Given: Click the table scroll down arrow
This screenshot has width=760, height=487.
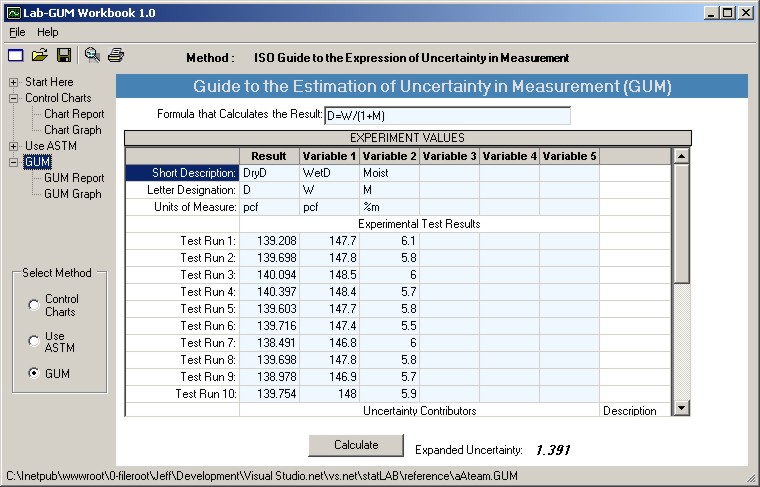Looking at the screenshot, I should click(681, 408).
